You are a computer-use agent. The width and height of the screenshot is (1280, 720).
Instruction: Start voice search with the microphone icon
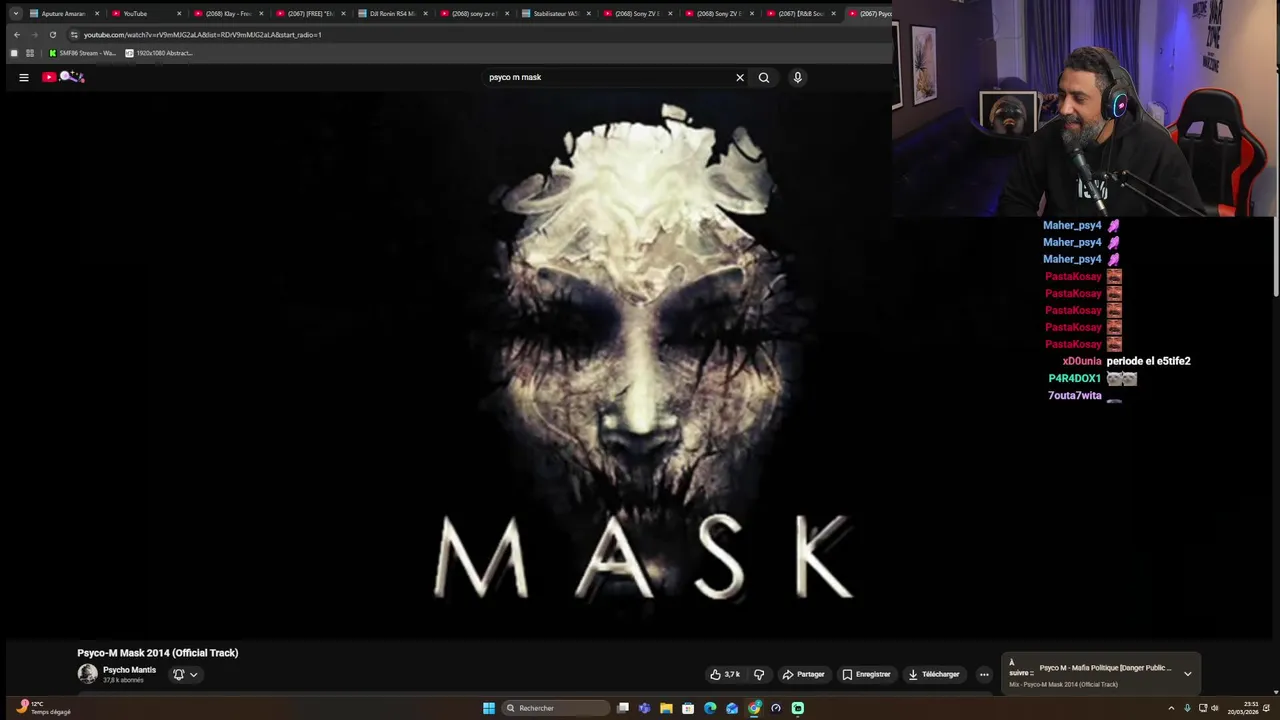pyautogui.click(x=797, y=77)
